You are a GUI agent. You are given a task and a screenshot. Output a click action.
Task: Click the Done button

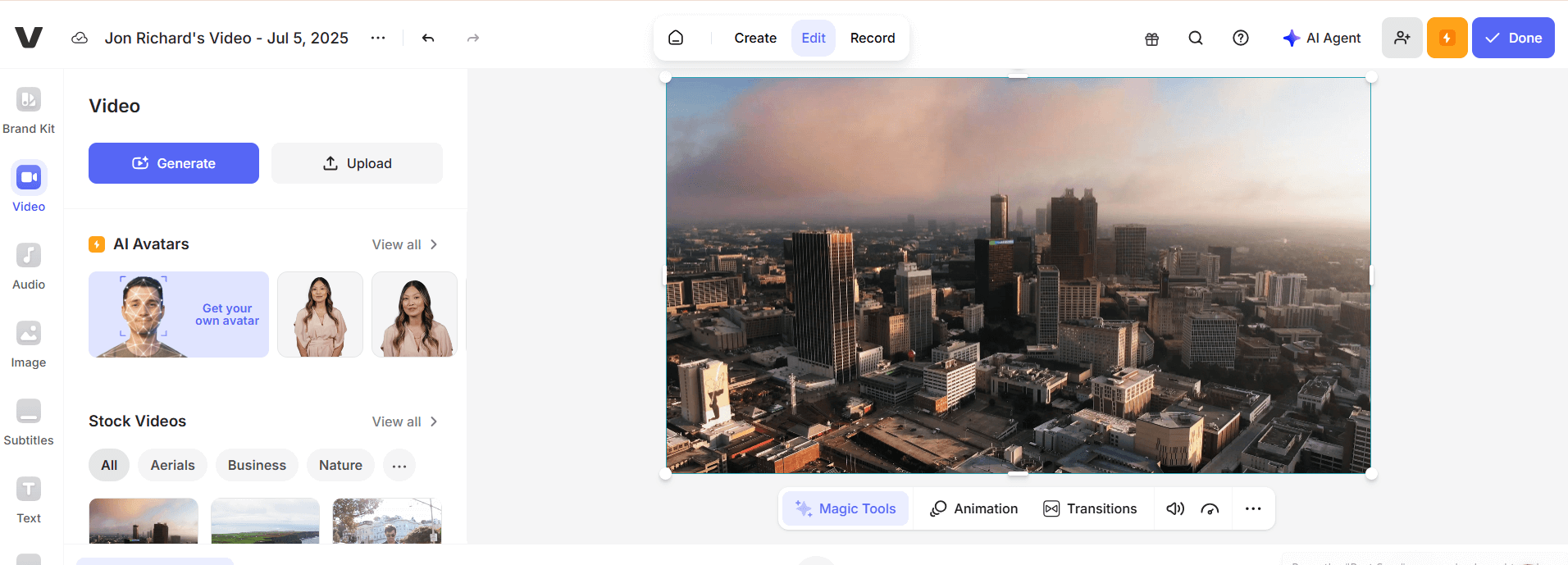(1513, 38)
